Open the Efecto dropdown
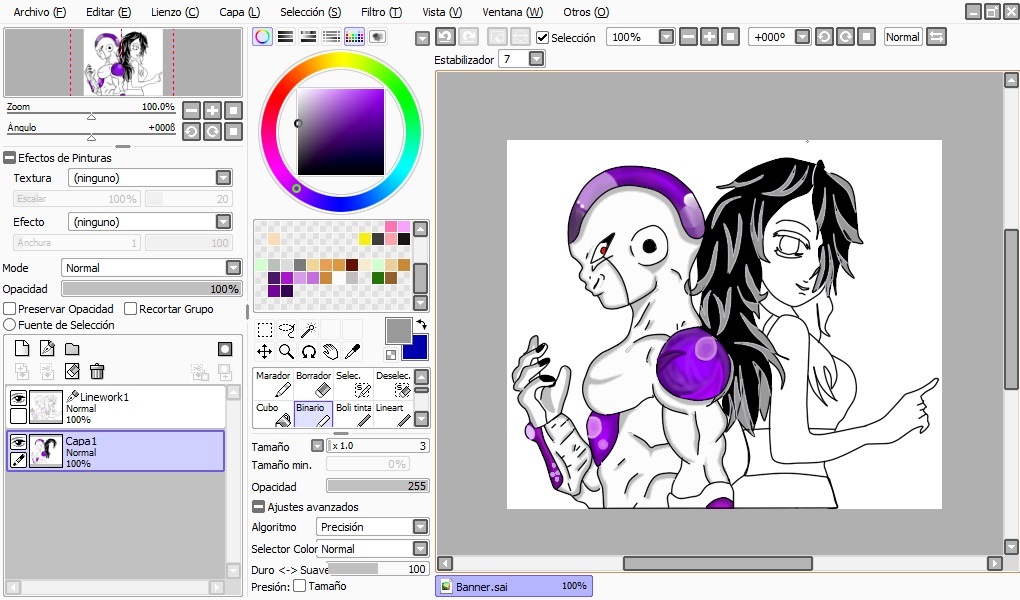The image size is (1020, 600). [223, 222]
